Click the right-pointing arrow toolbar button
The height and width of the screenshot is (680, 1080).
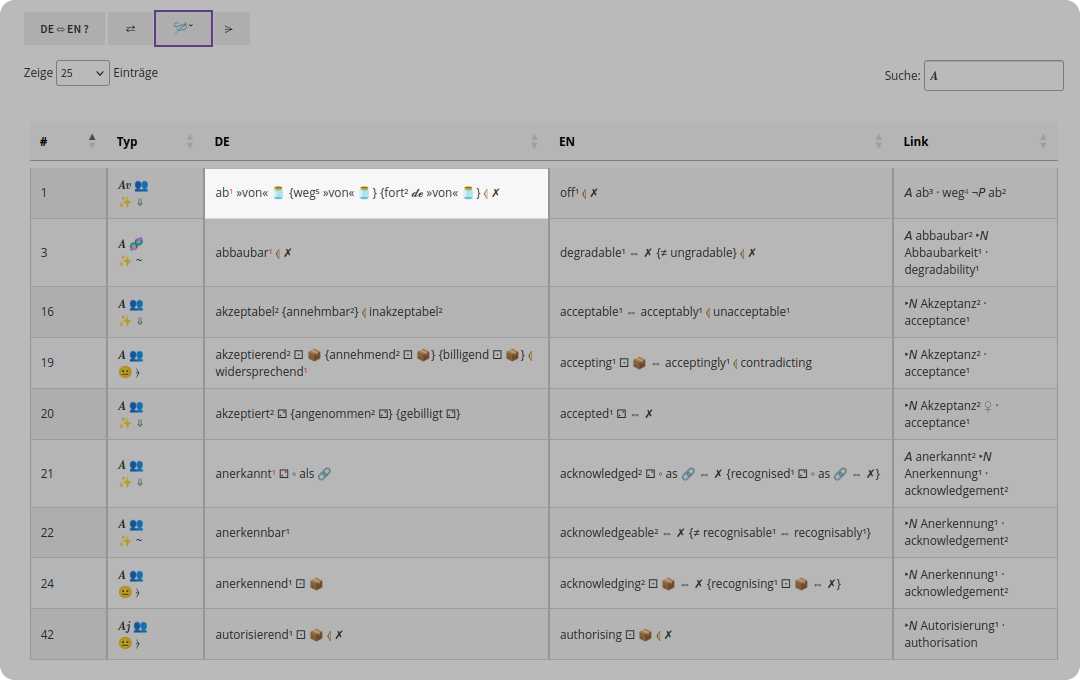tap(229, 29)
